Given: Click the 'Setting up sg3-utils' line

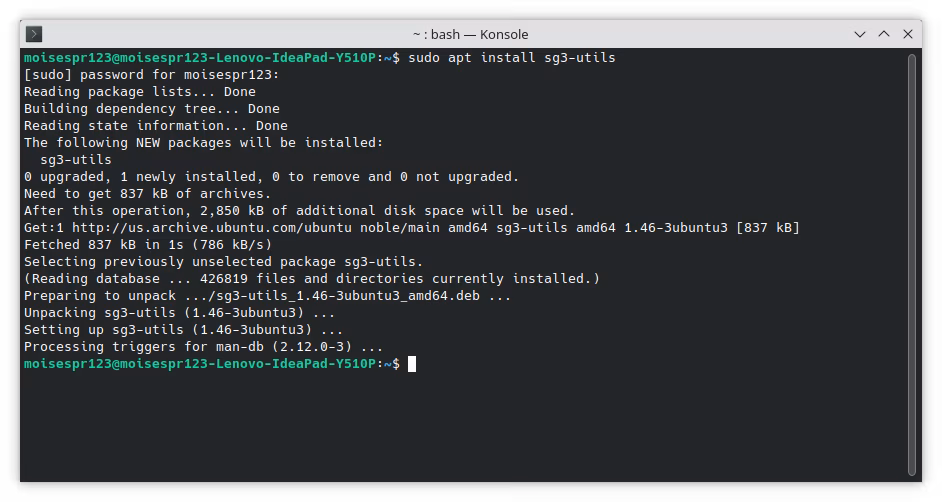Looking at the screenshot, I should (183, 330).
